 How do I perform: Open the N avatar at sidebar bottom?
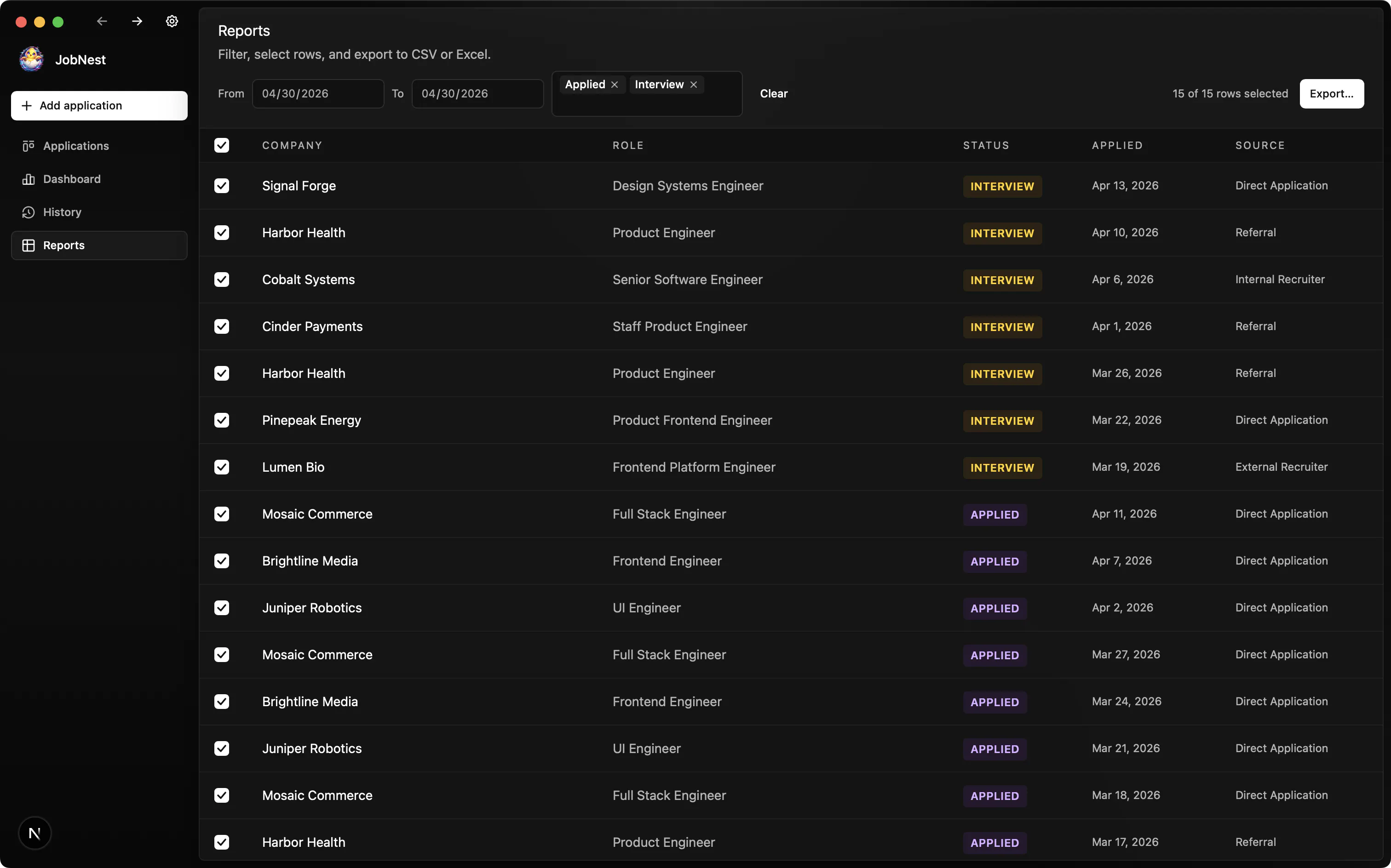(34, 833)
